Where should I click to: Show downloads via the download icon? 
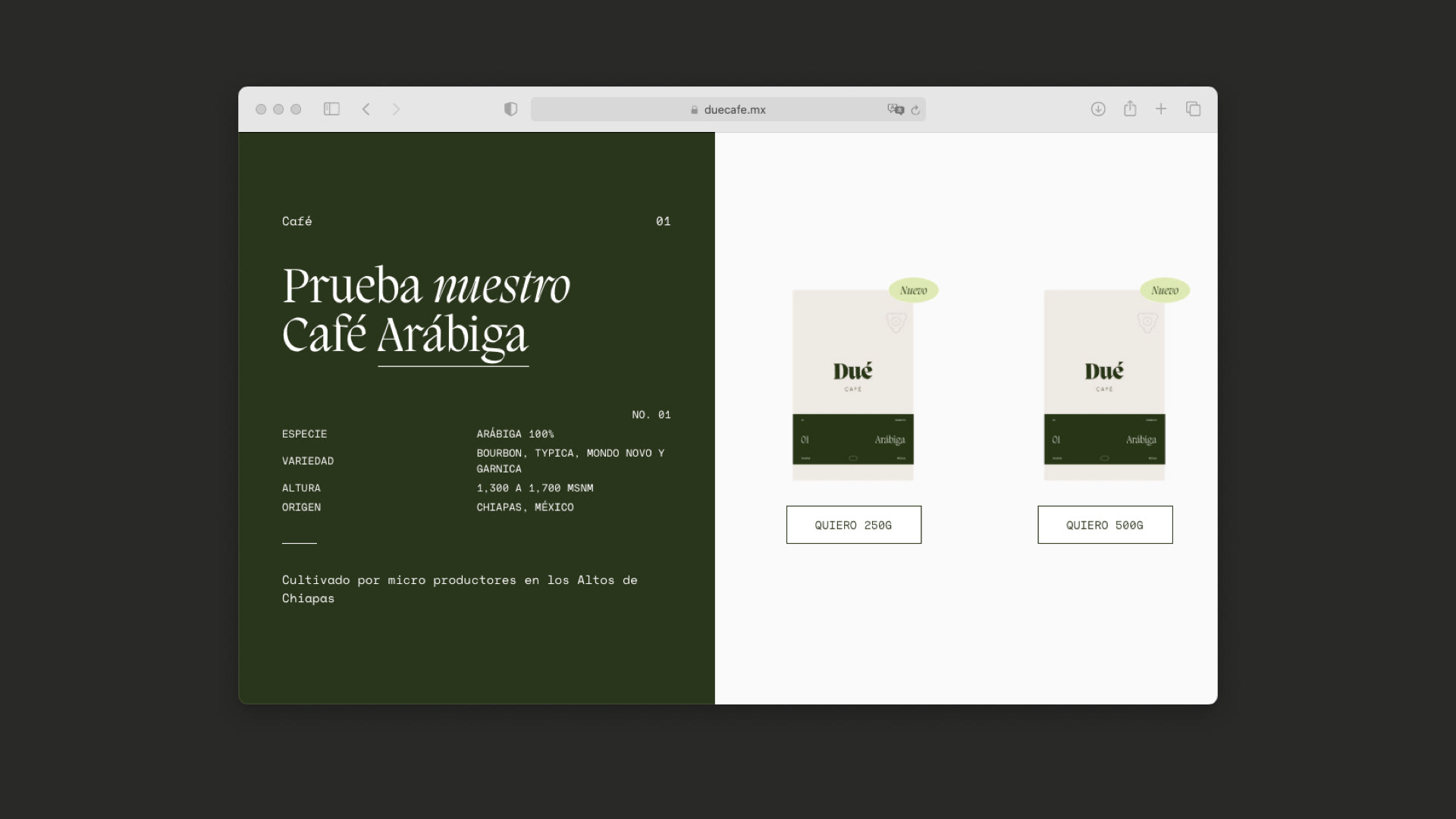click(x=1097, y=109)
